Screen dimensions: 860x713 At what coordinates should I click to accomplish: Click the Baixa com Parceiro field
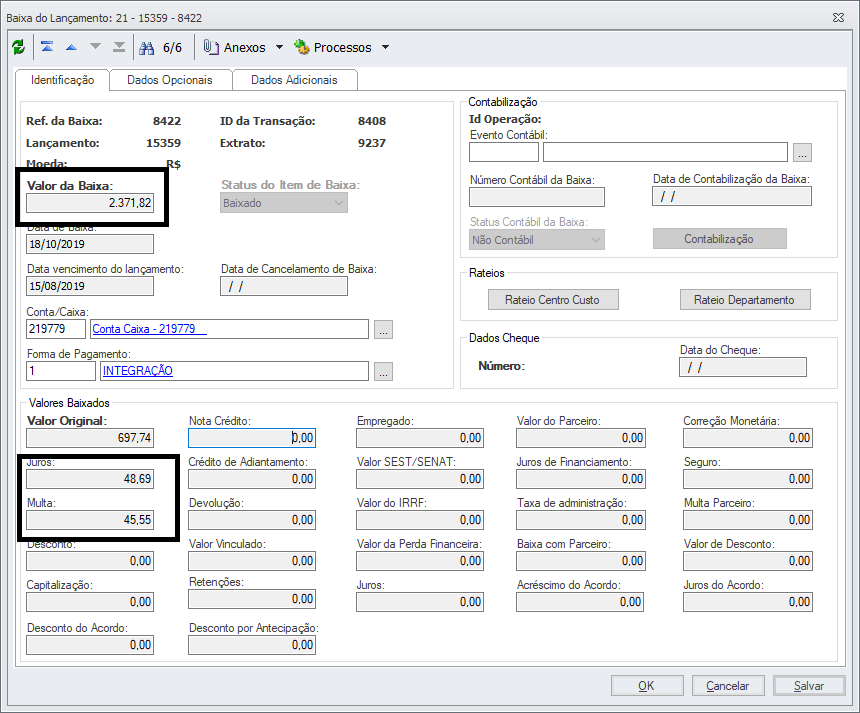[x=581, y=561]
